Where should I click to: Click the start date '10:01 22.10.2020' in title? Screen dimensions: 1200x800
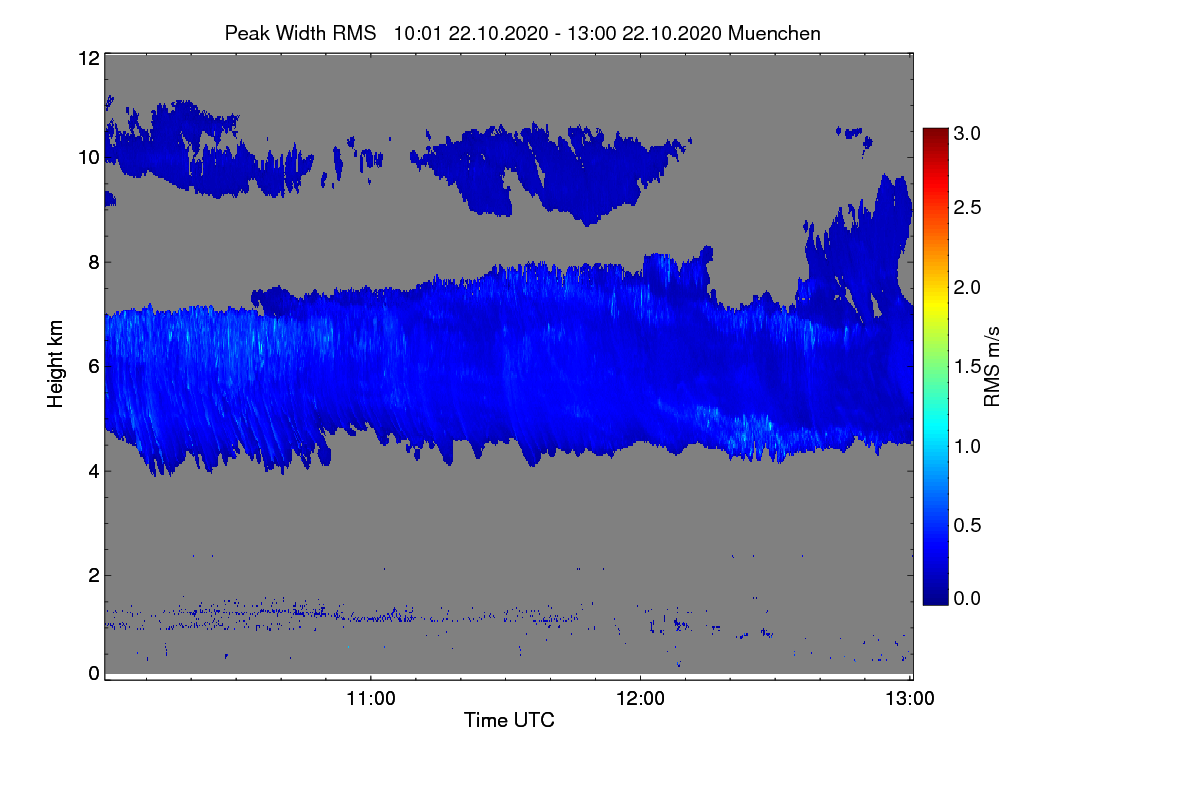coord(471,33)
